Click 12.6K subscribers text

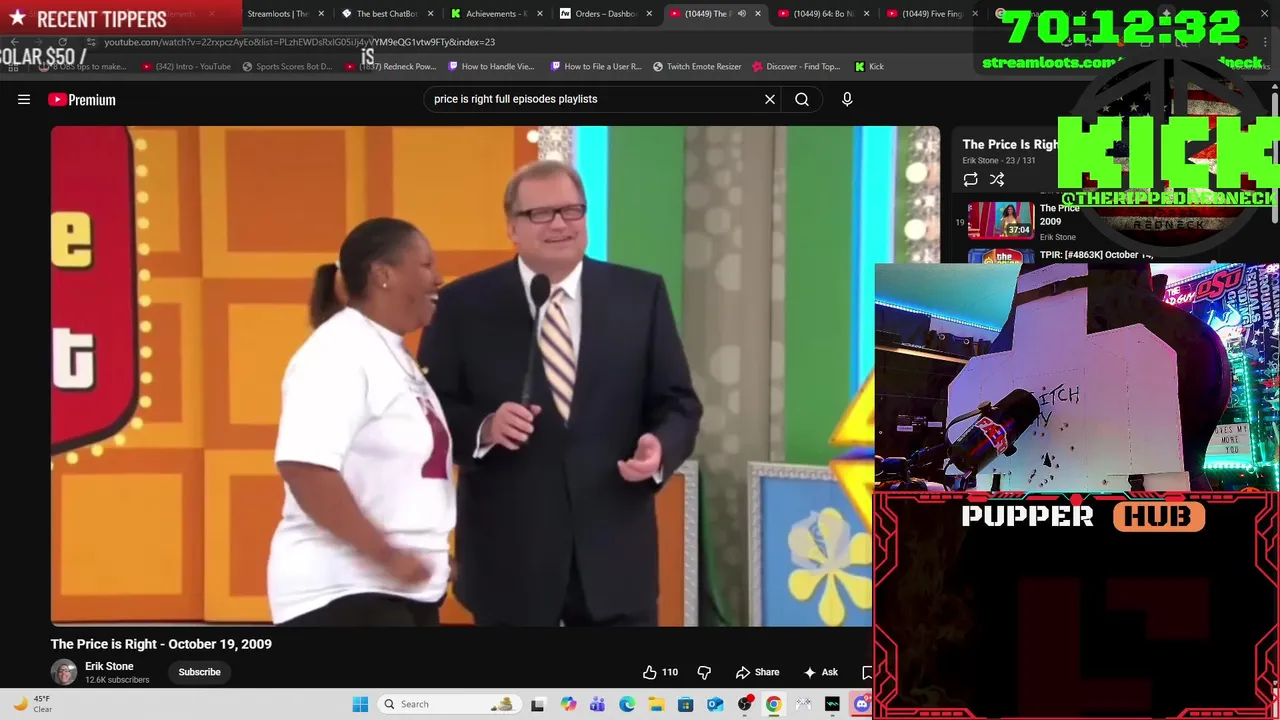click(x=117, y=680)
